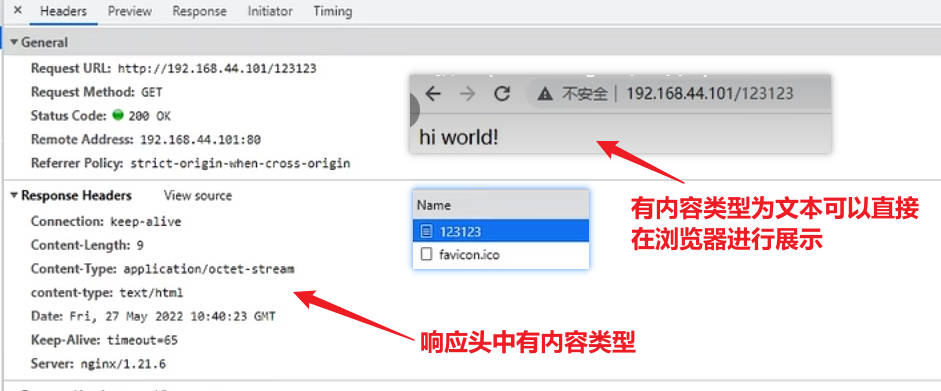This screenshot has width=941, height=391.
Task: Click the document icon beside 123123
Action: [426, 231]
